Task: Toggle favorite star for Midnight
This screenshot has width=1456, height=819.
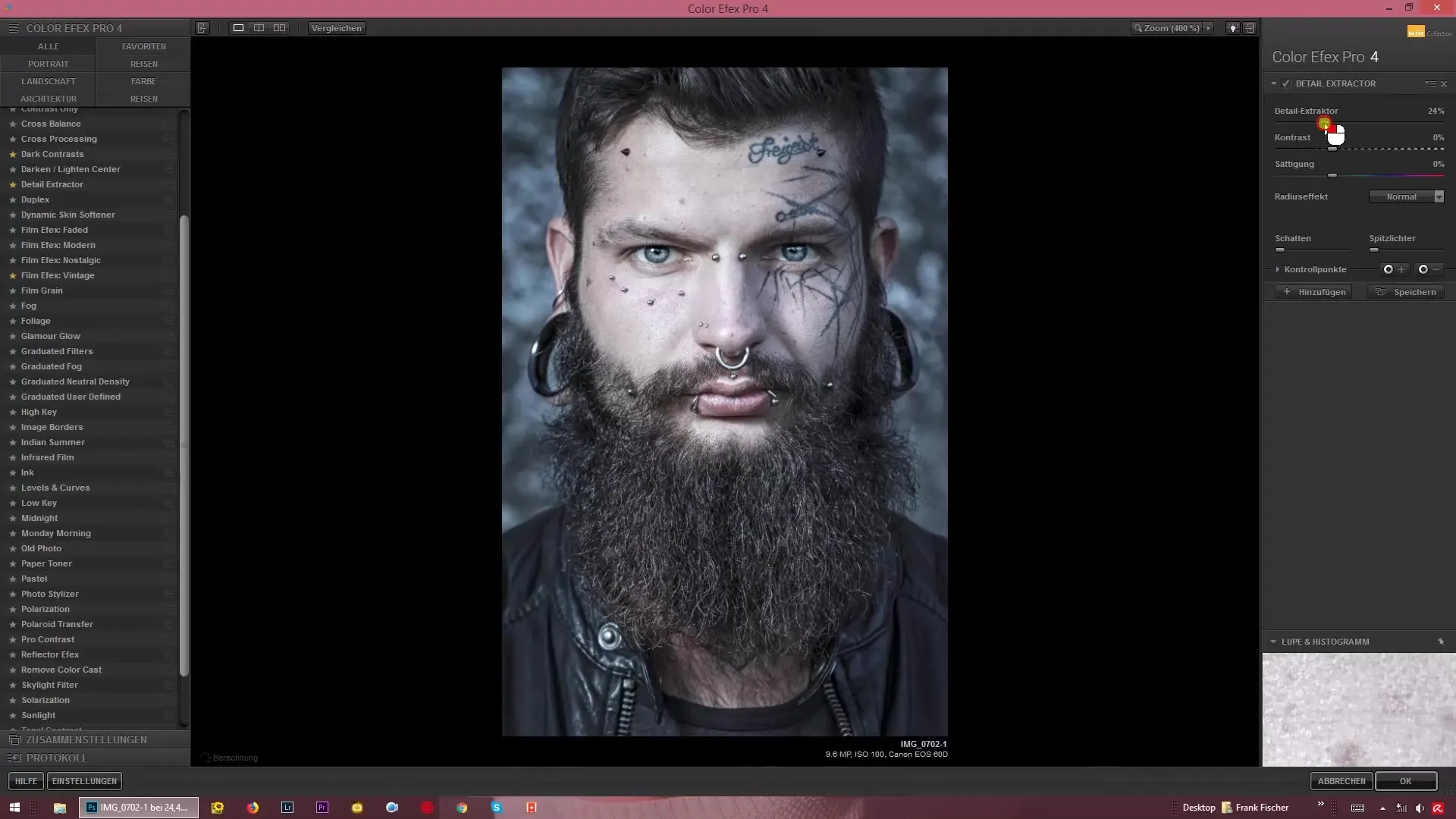Action: (13, 518)
